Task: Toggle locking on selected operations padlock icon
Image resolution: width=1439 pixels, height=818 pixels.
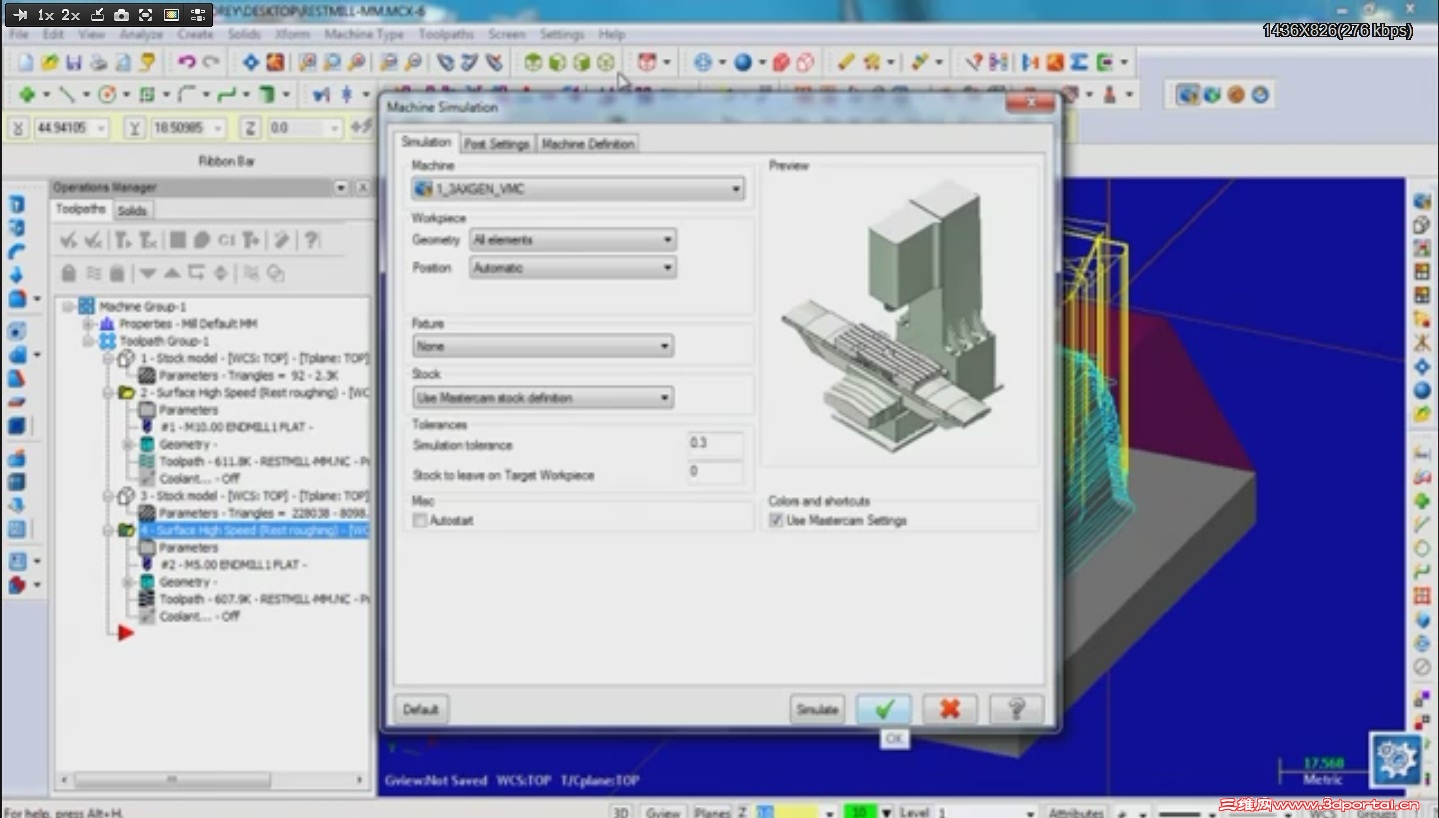Action: point(69,273)
